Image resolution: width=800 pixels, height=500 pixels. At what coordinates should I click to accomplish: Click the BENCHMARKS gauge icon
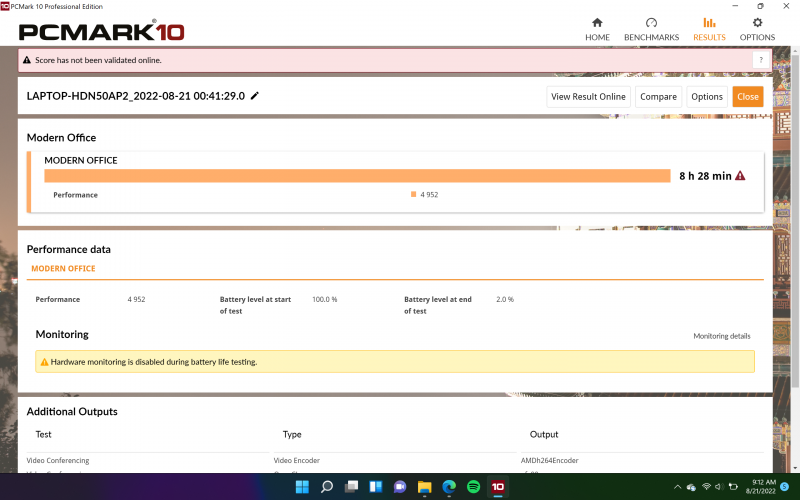651,22
